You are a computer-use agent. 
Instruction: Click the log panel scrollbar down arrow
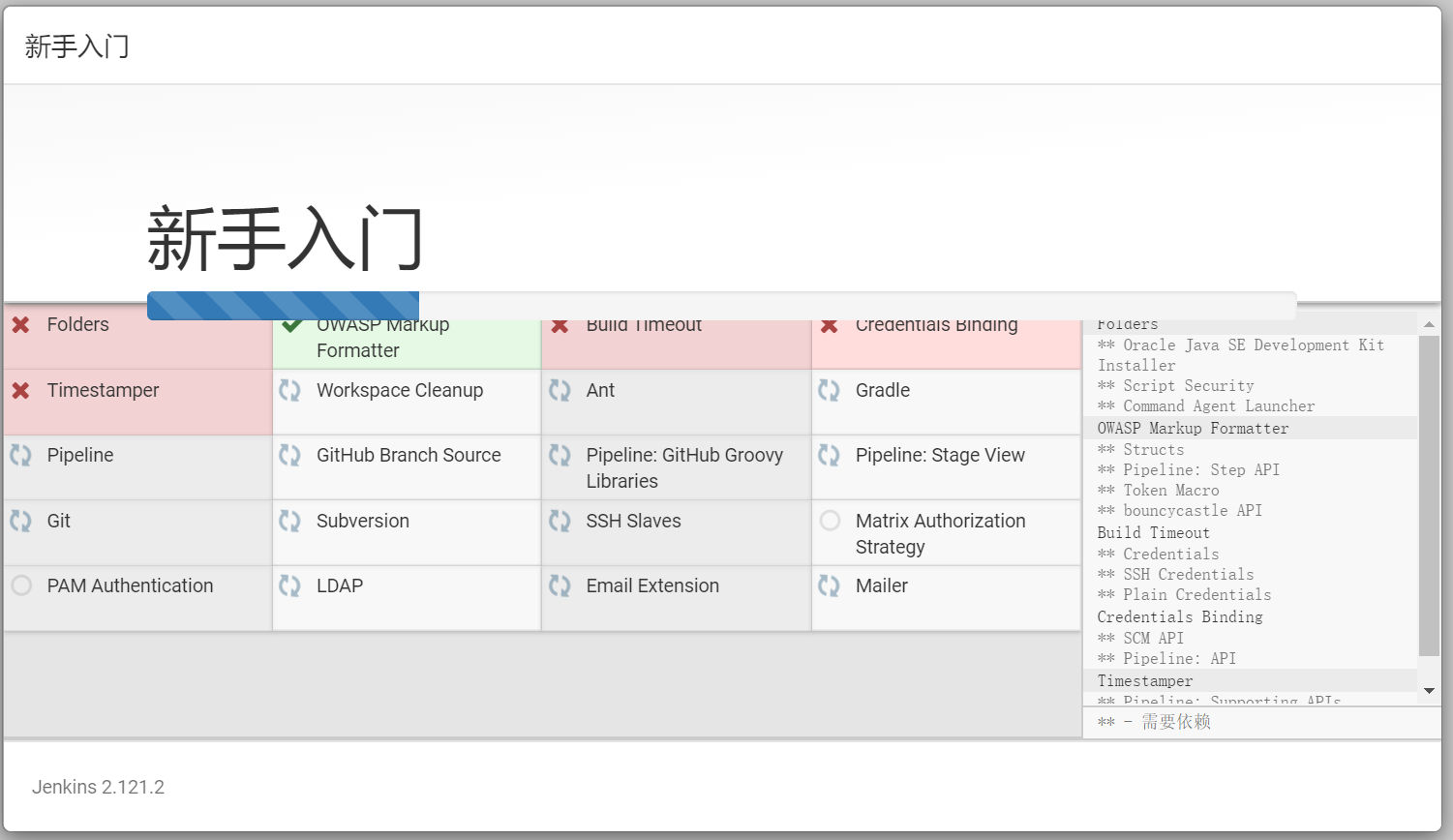point(1429,691)
